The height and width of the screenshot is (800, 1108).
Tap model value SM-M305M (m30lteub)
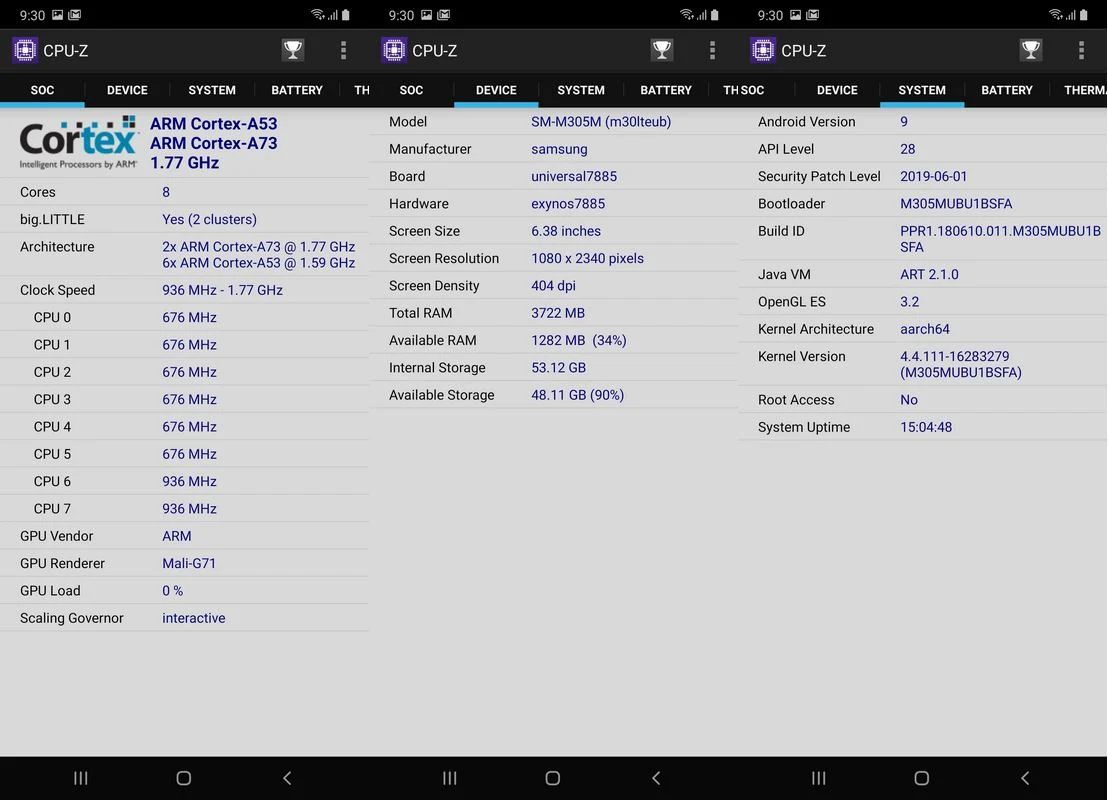[x=601, y=122]
